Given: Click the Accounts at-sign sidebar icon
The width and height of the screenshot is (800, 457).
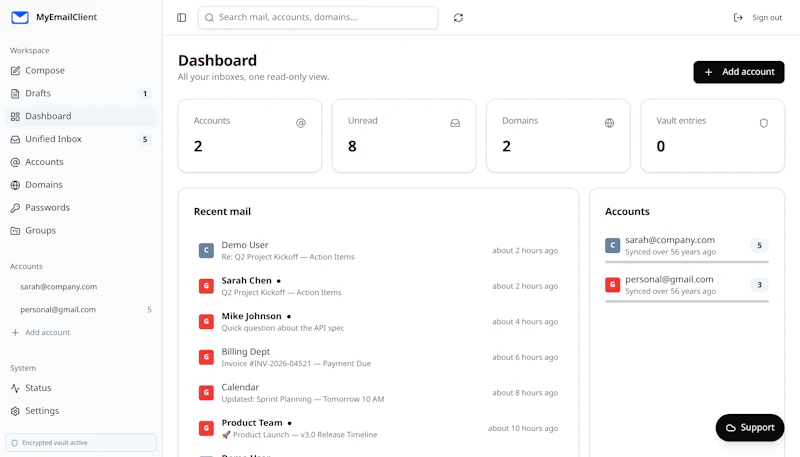Looking at the screenshot, I should [x=15, y=162].
